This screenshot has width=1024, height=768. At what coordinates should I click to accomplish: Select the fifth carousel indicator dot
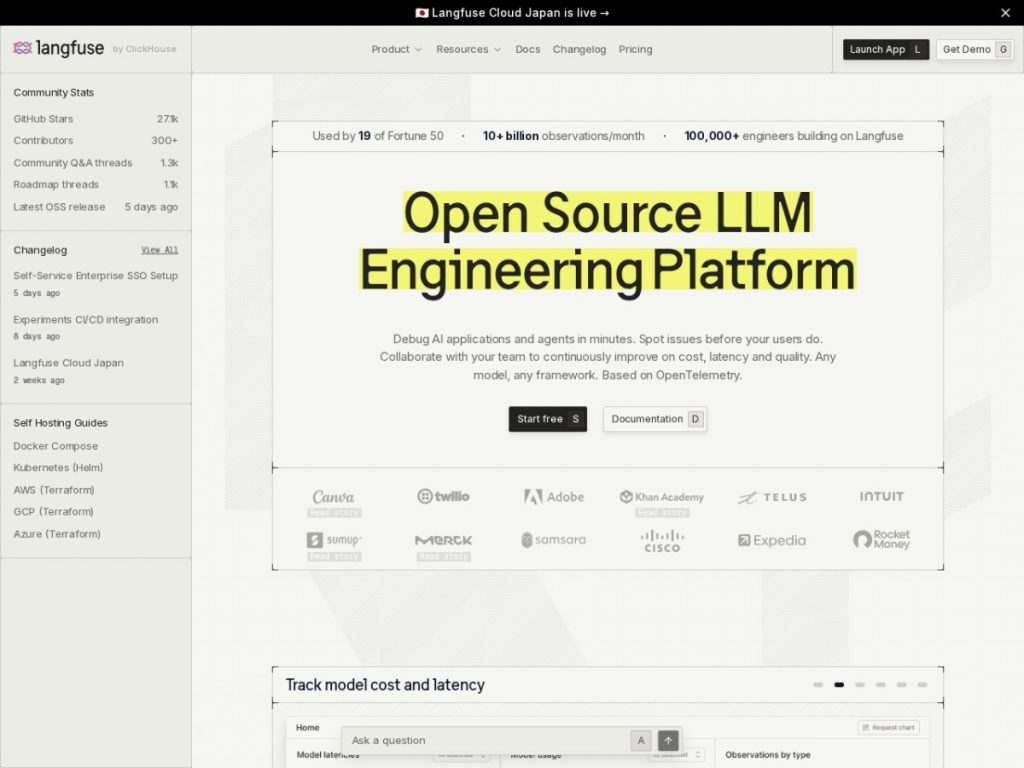(x=901, y=684)
